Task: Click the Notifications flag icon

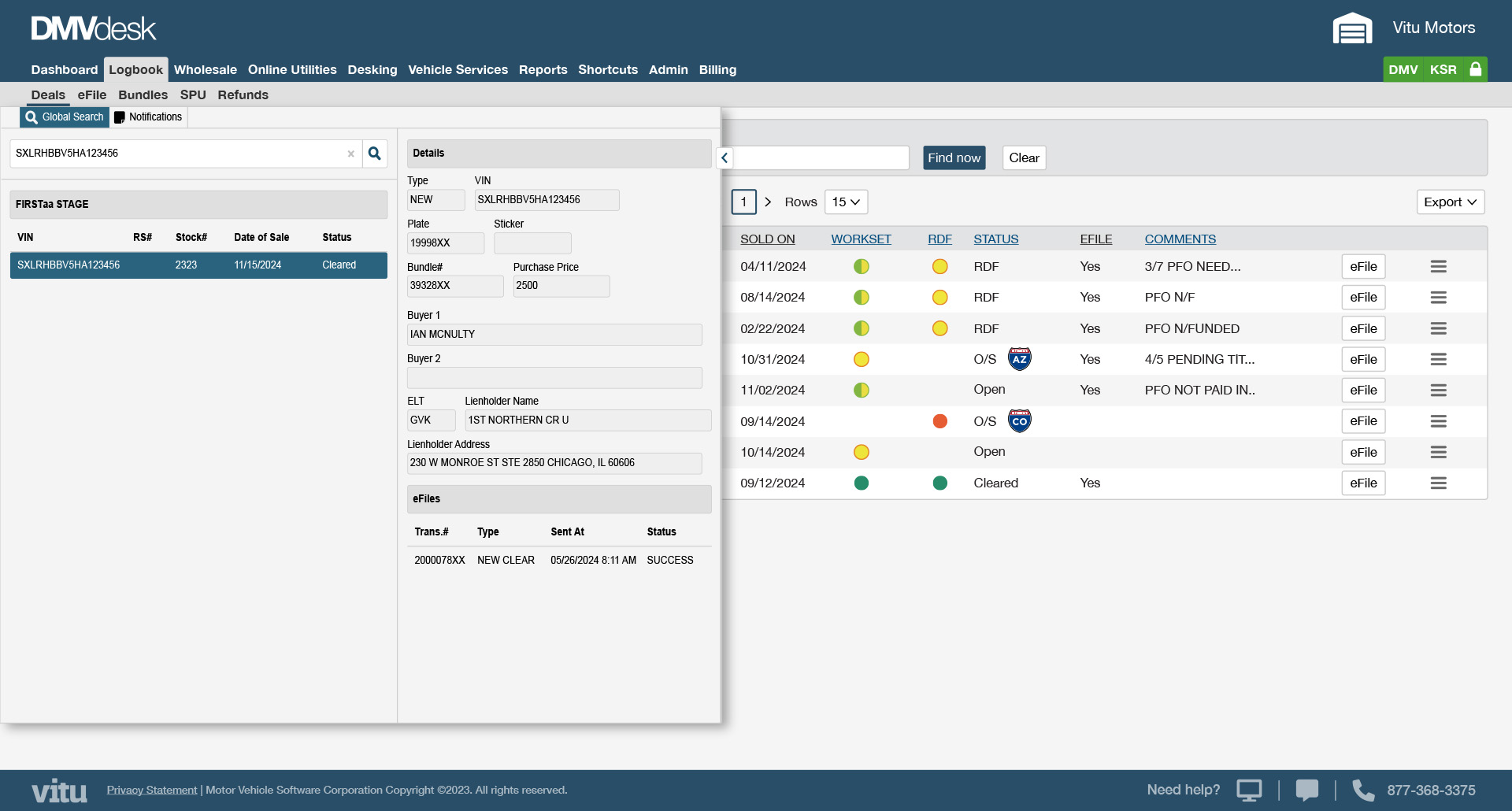Action: [x=120, y=117]
